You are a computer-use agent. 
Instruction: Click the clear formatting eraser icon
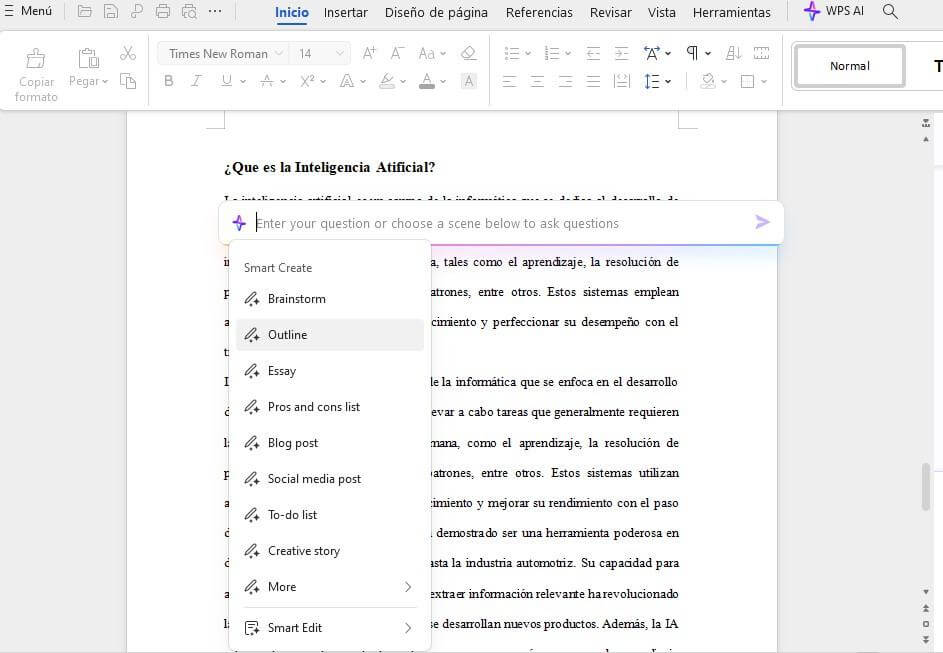click(468, 53)
